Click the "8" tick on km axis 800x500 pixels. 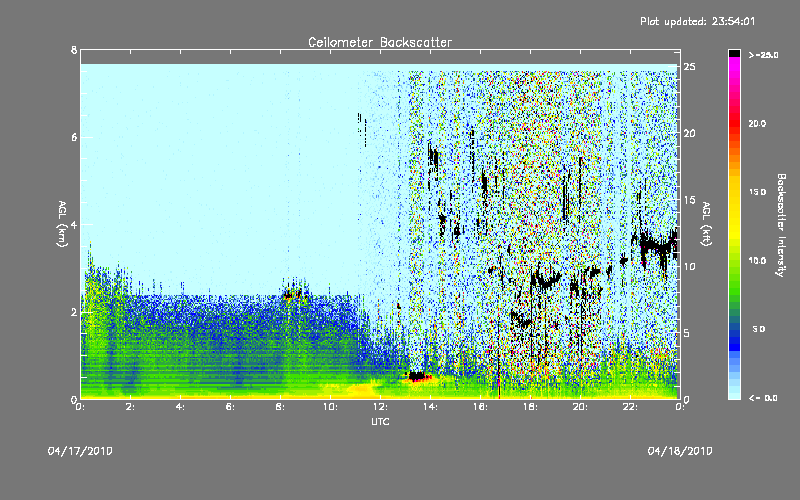pyautogui.click(x=74, y=50)
